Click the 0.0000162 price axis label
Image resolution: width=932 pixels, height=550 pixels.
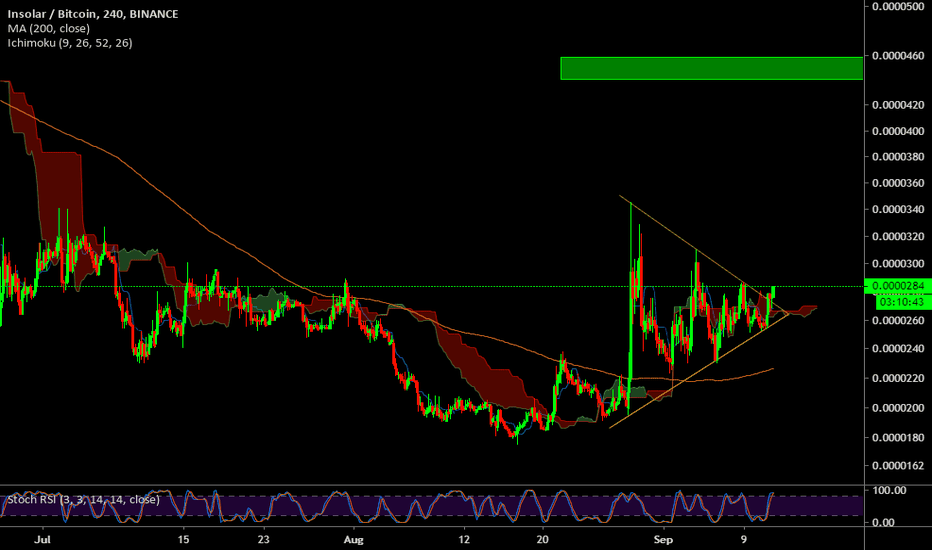pos(898,466)
